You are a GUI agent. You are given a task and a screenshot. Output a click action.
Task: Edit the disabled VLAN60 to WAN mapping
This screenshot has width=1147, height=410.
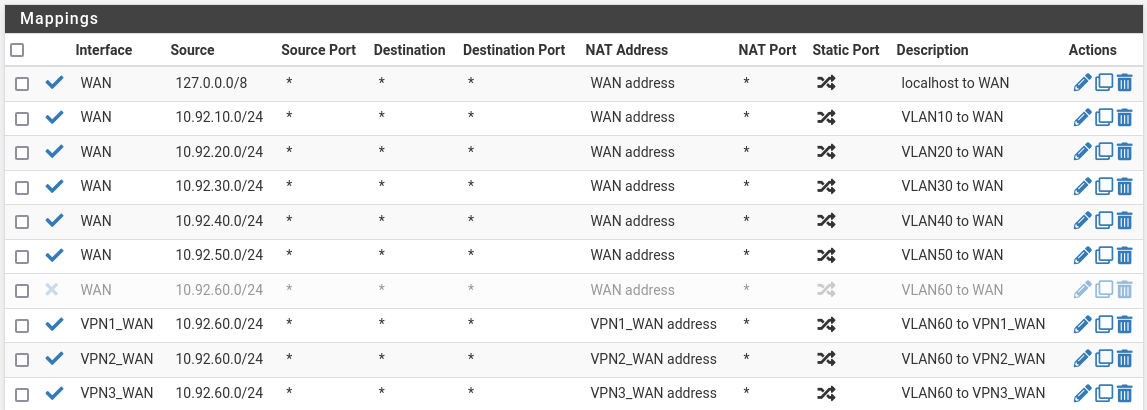pyautogui.click(x=1082, y=290)
